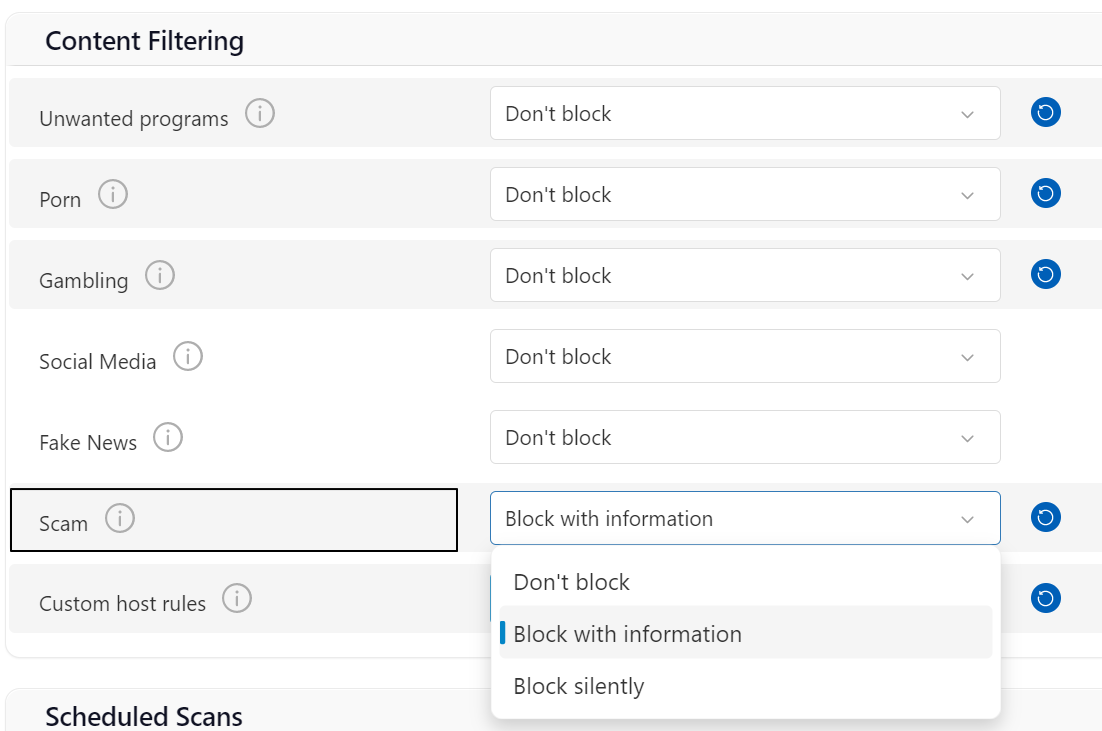The image size is (1102, 731).
Task: View info about Fake News filtering
Action: (168, 437)
